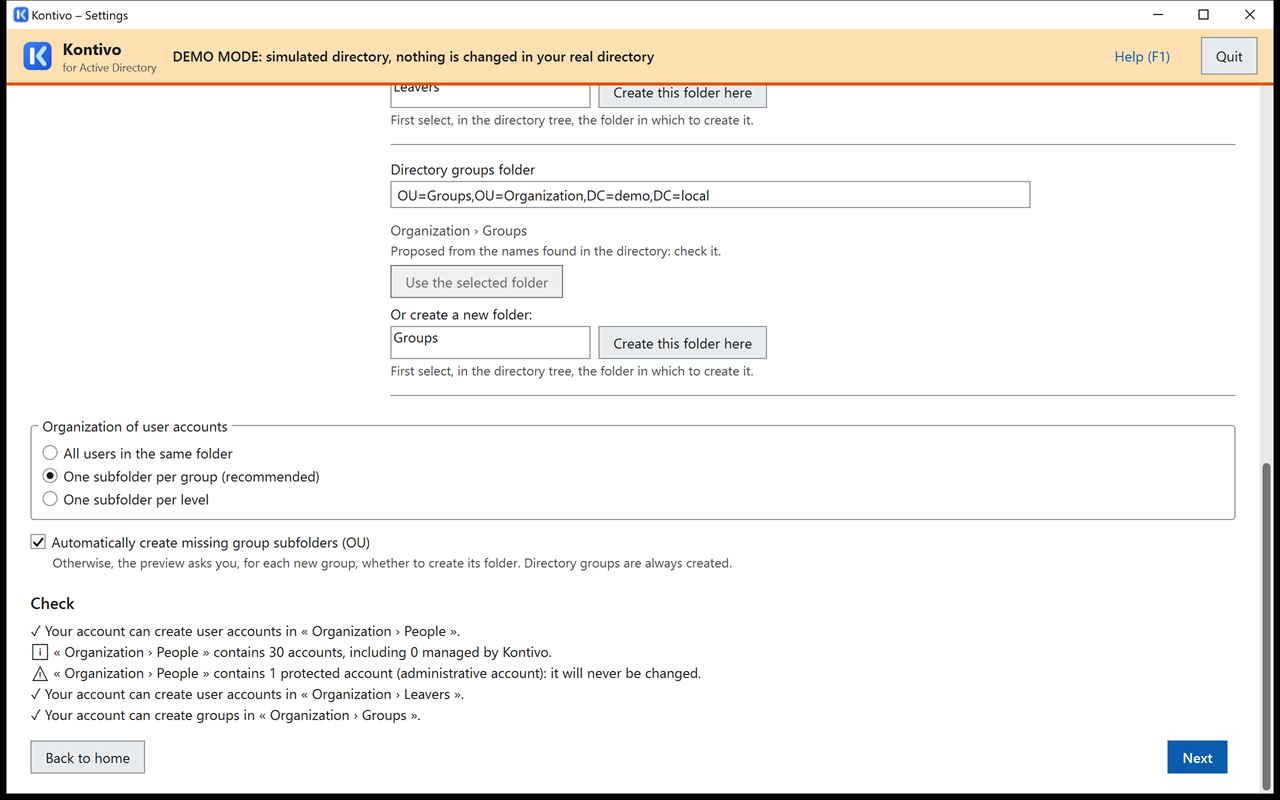Click the Quit button
This screenshot has width=1280, height=800.
point(1229,56)
